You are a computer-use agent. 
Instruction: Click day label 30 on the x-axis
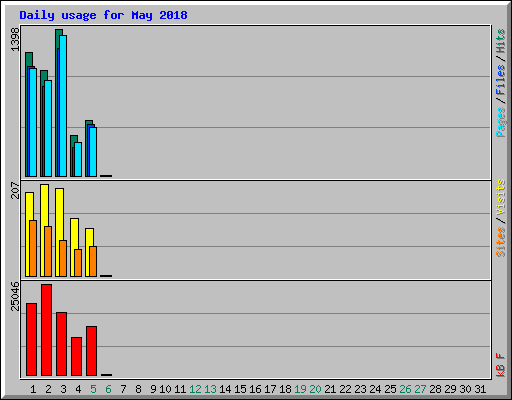tap(465, 389)
